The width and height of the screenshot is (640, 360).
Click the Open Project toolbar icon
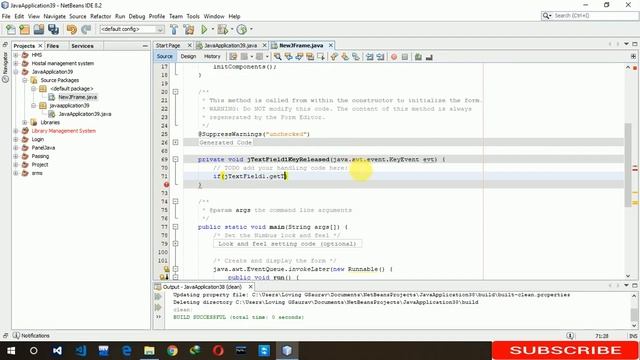coord(39,29)
